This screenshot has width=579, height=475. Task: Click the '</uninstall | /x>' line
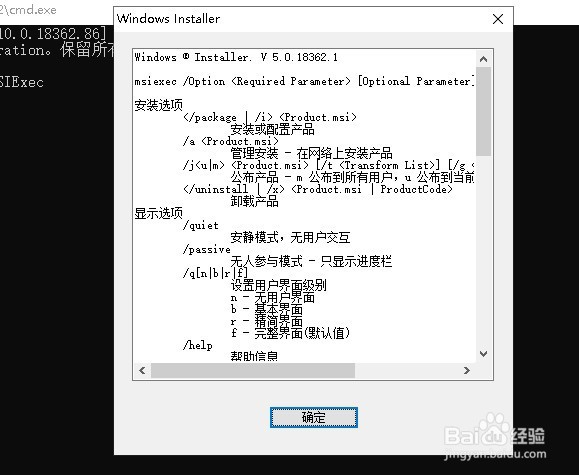coord(318,189)
